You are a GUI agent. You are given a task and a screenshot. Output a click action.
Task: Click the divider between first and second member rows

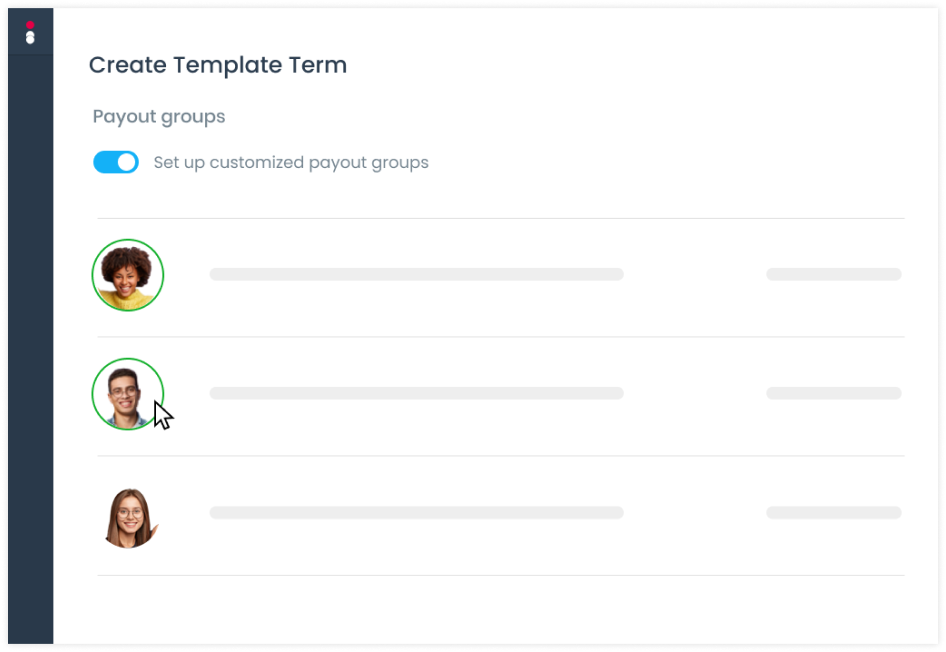tap(500, 337)
